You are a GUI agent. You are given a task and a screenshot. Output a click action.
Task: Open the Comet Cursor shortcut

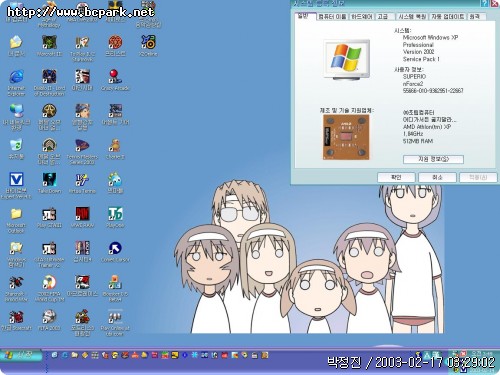(115, 249)
